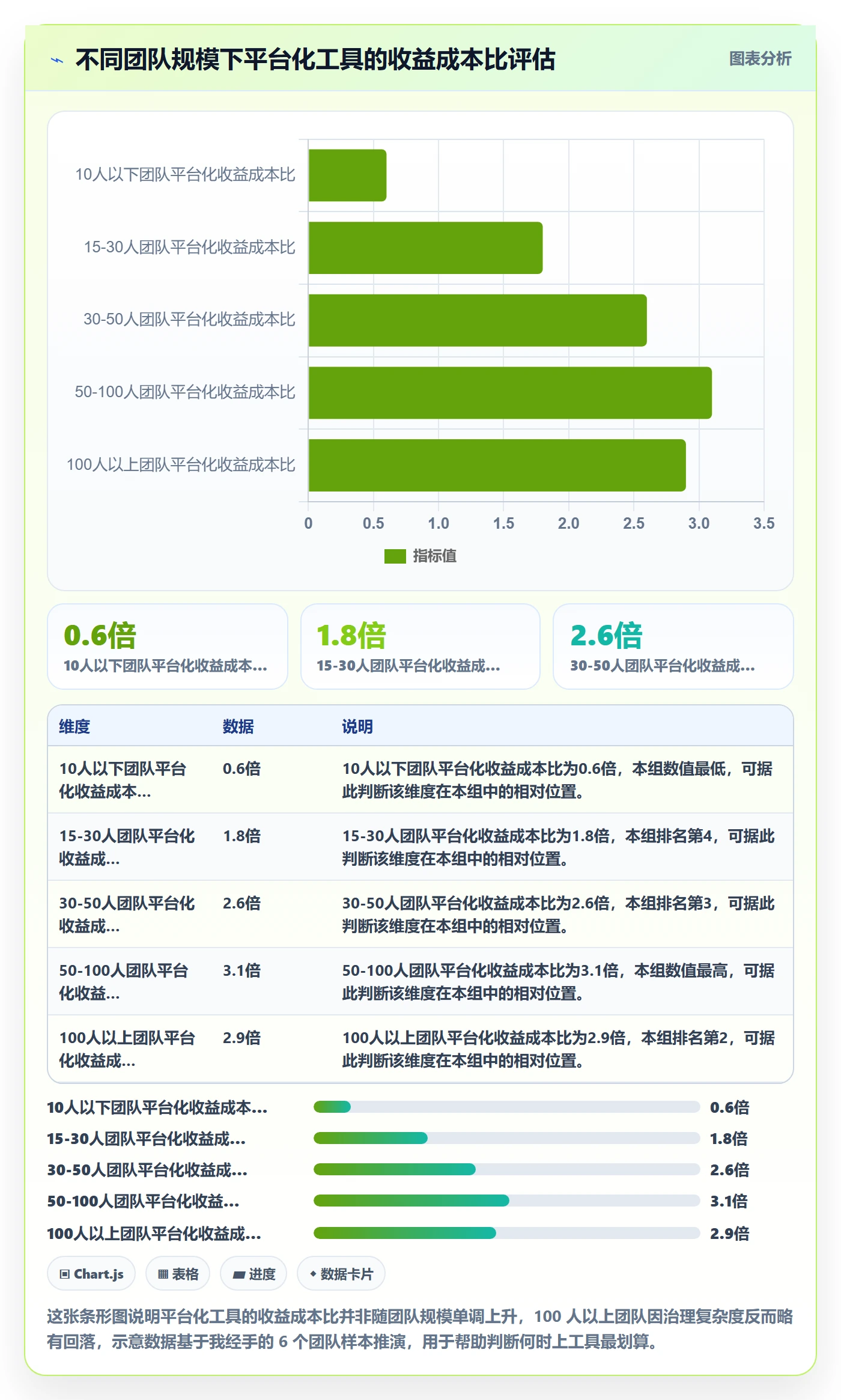
Task: Click the description mentioning 本组排名第3
Action: 558,915
